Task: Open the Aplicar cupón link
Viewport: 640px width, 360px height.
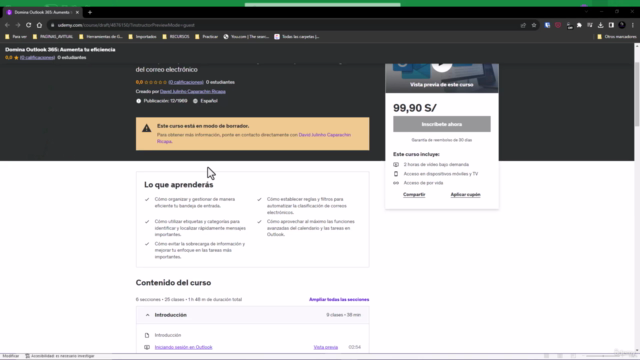Action: (x=465, y=195)
